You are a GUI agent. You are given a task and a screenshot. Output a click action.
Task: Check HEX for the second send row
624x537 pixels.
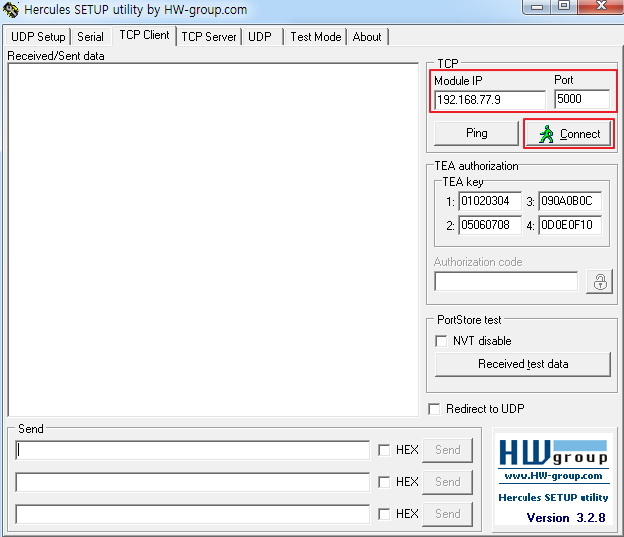(x=384, y=482)
